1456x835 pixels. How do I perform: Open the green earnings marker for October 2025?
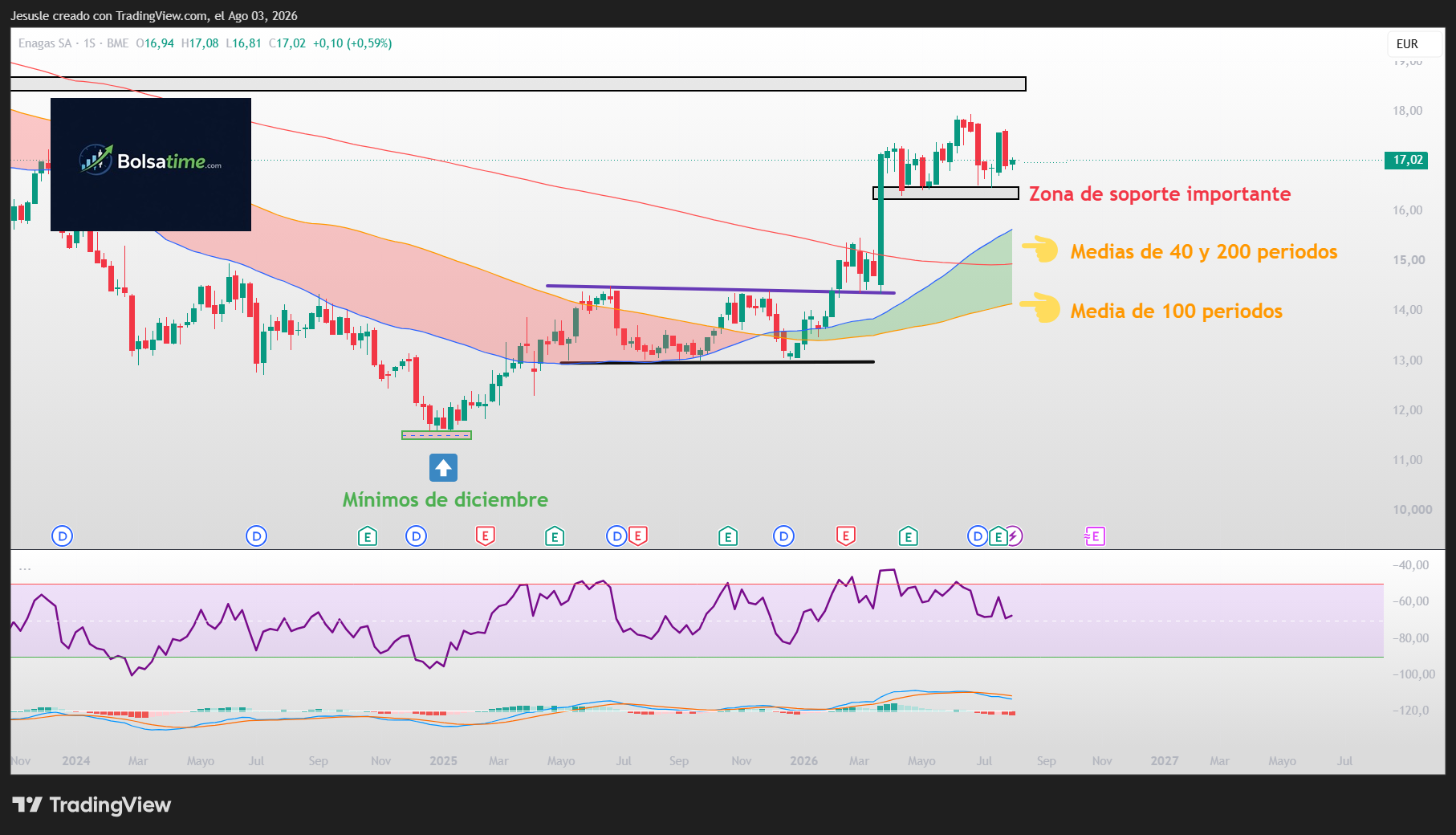pyautogui.click(x=727, y=536)
